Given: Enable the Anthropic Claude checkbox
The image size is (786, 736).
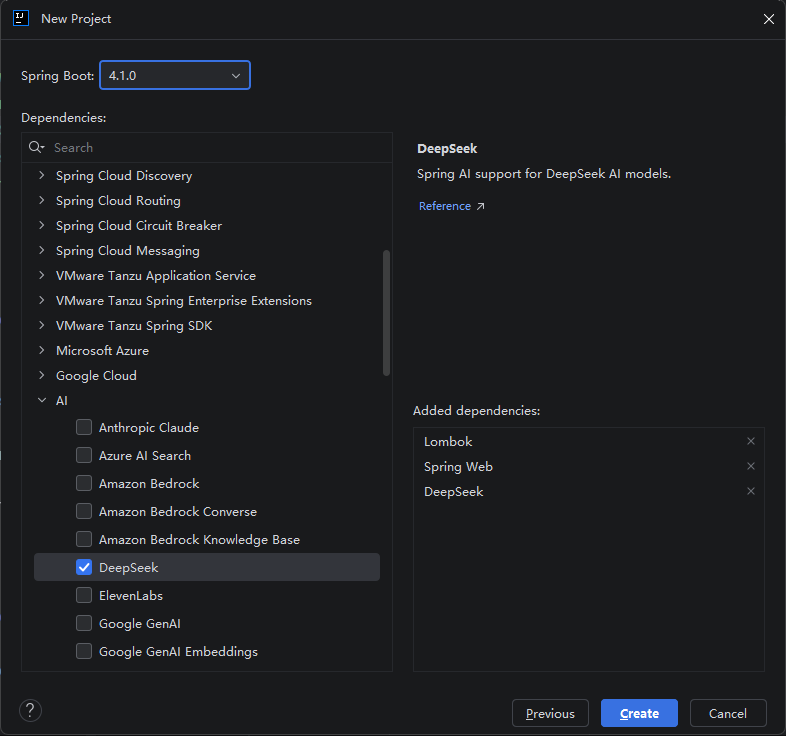Looking at the screenshot, I should click(x=84, y=427).
